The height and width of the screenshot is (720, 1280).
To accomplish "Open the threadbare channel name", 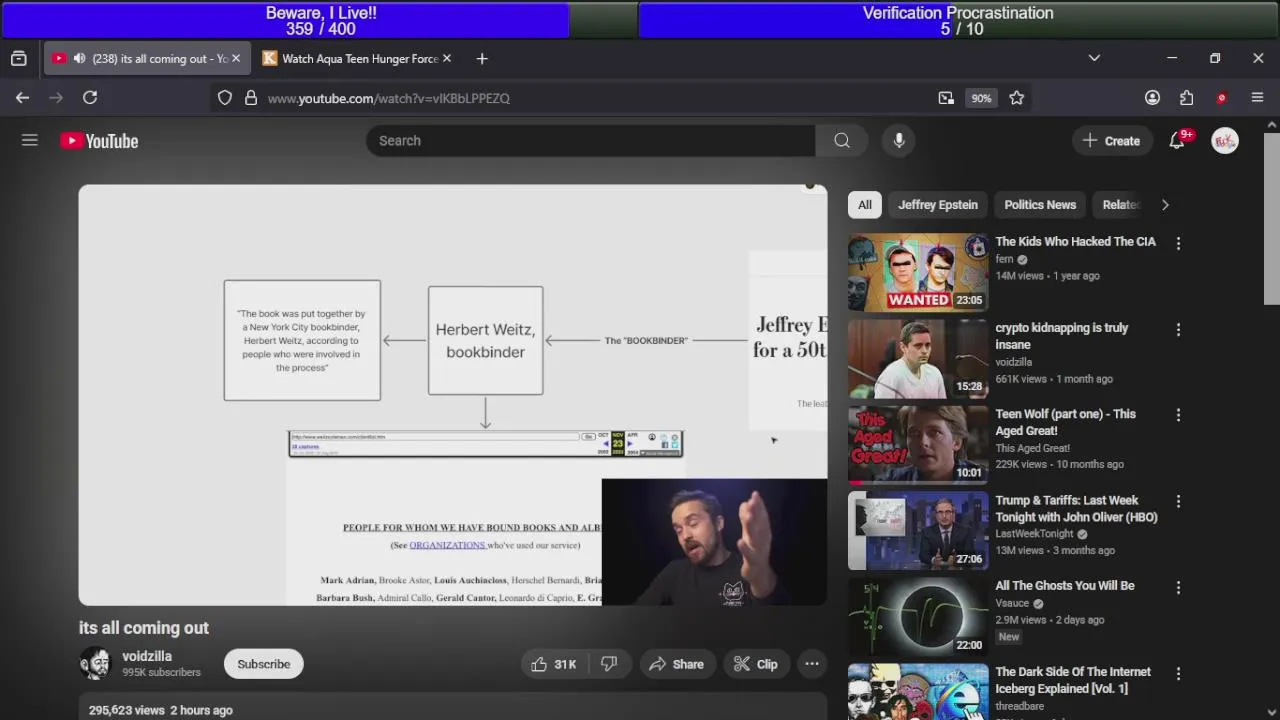I will click(1021, 706).
